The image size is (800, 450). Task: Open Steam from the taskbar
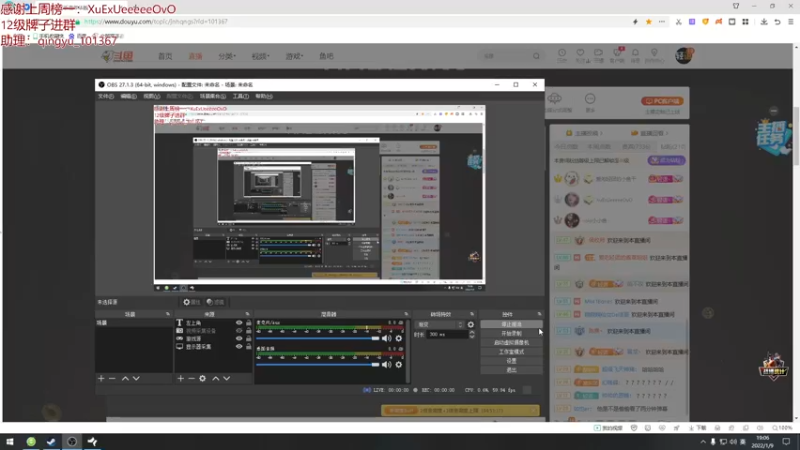coord(51,441)
